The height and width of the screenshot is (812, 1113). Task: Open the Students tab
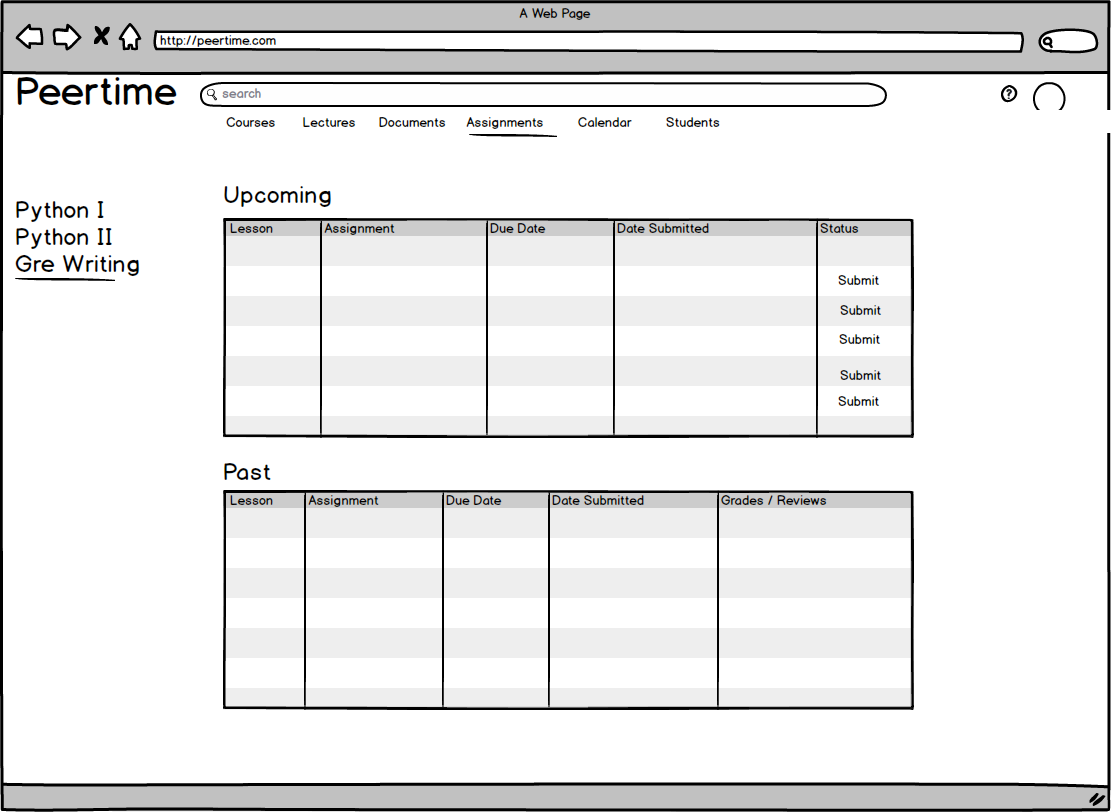[693, 123]
